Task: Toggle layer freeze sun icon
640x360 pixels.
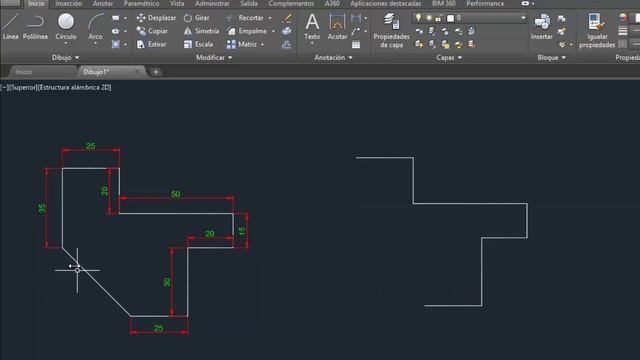Action: coord(429,18)
